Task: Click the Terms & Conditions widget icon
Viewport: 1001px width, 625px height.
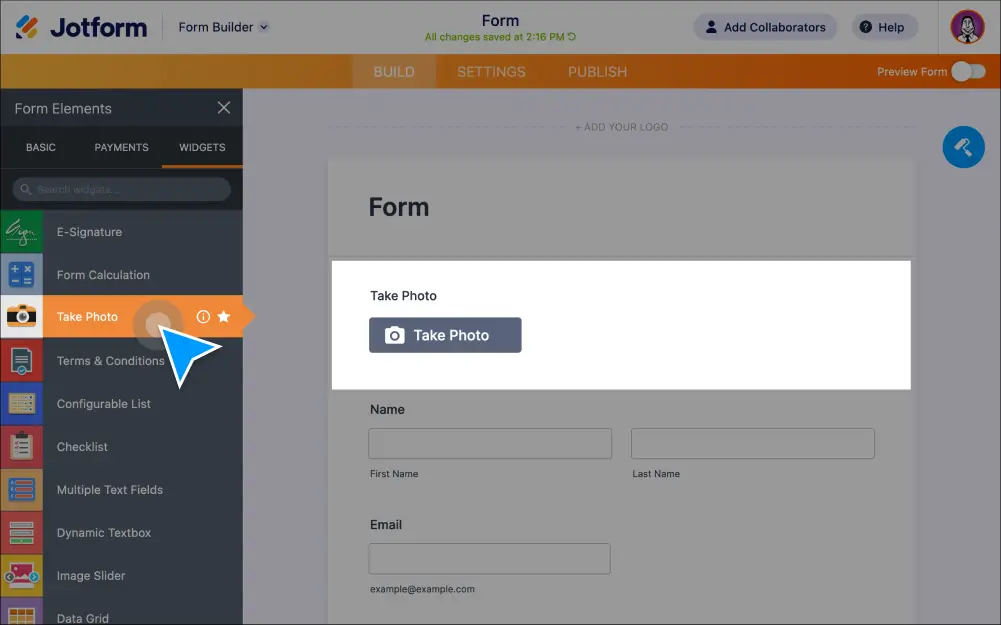Action: click(21, 361)
